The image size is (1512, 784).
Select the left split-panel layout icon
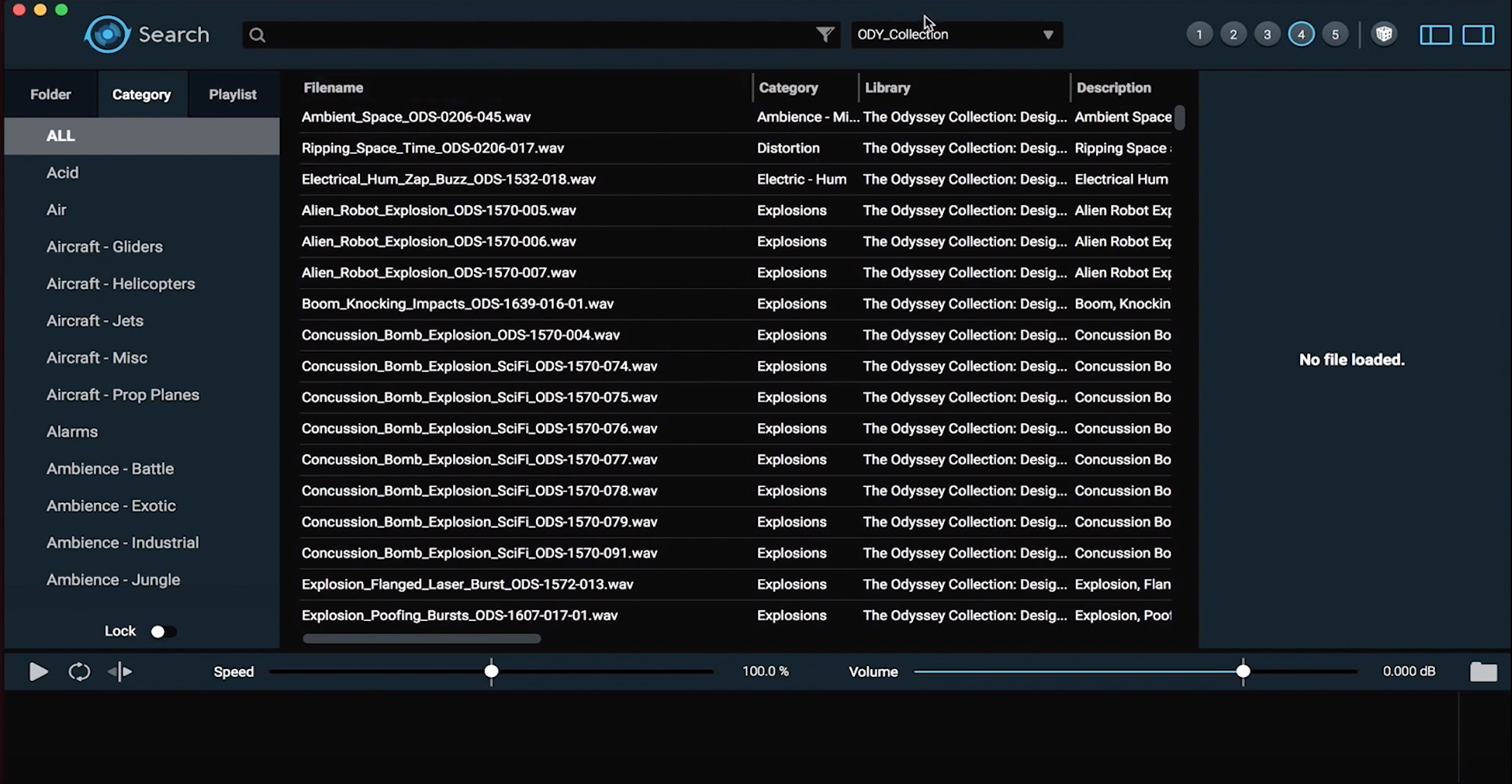point(1436,34)
